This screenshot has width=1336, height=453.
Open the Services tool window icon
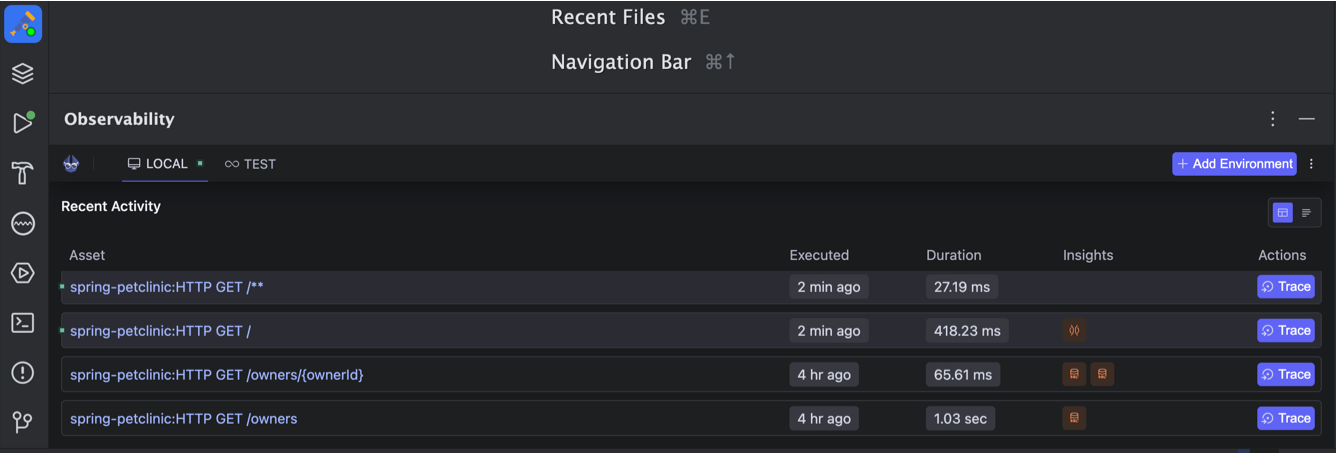click(23, 273)
